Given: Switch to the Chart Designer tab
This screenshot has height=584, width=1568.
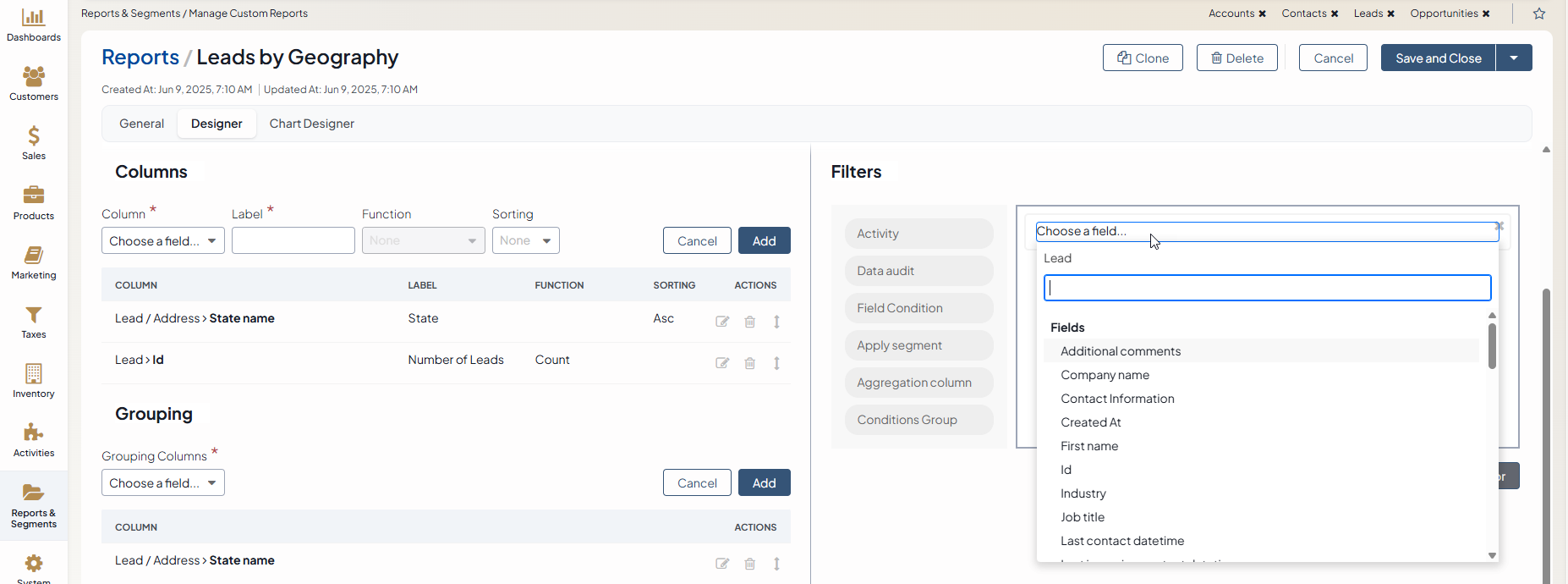Looking at the screenshot, I should pos(311,124).
